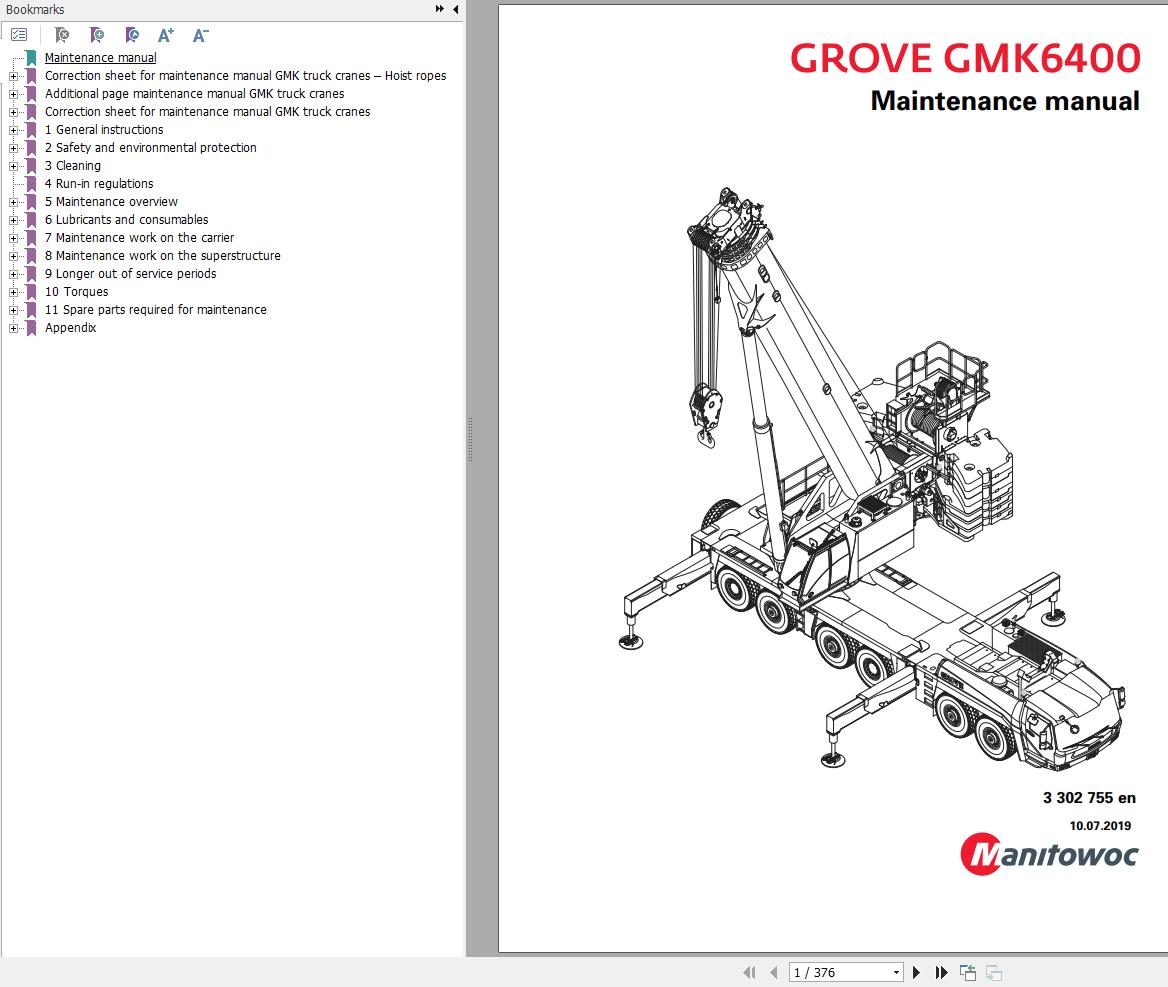1168x987 pixels.
Task: Open the 'Maintenance manual' bookmark
Action: [100, 58]
